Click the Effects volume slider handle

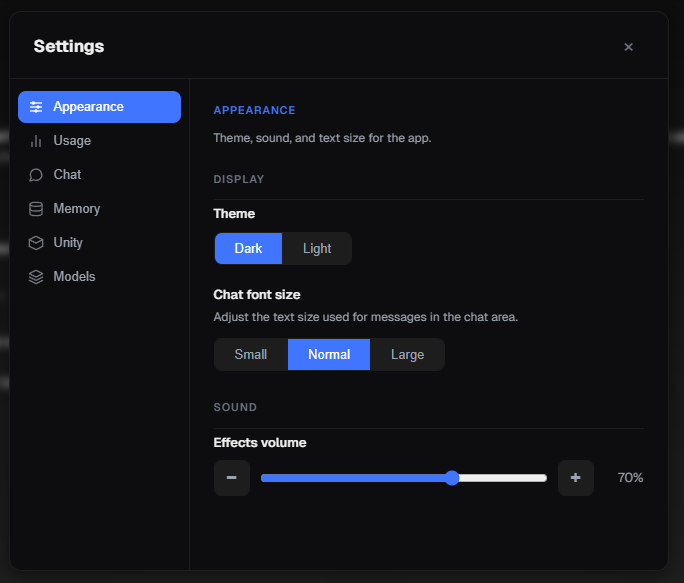coord(452,478)
